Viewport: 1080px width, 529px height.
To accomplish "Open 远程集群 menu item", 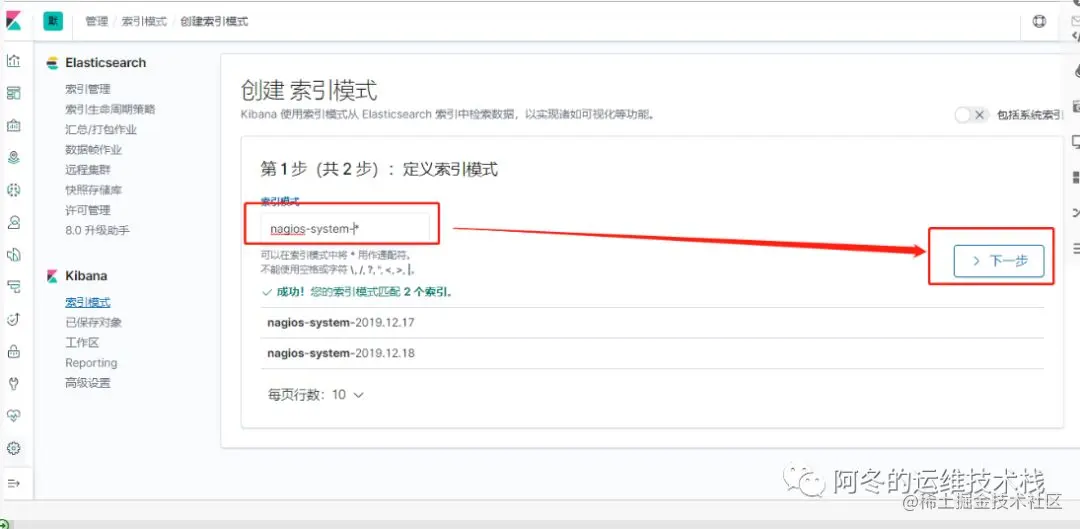I will point(87,169).
